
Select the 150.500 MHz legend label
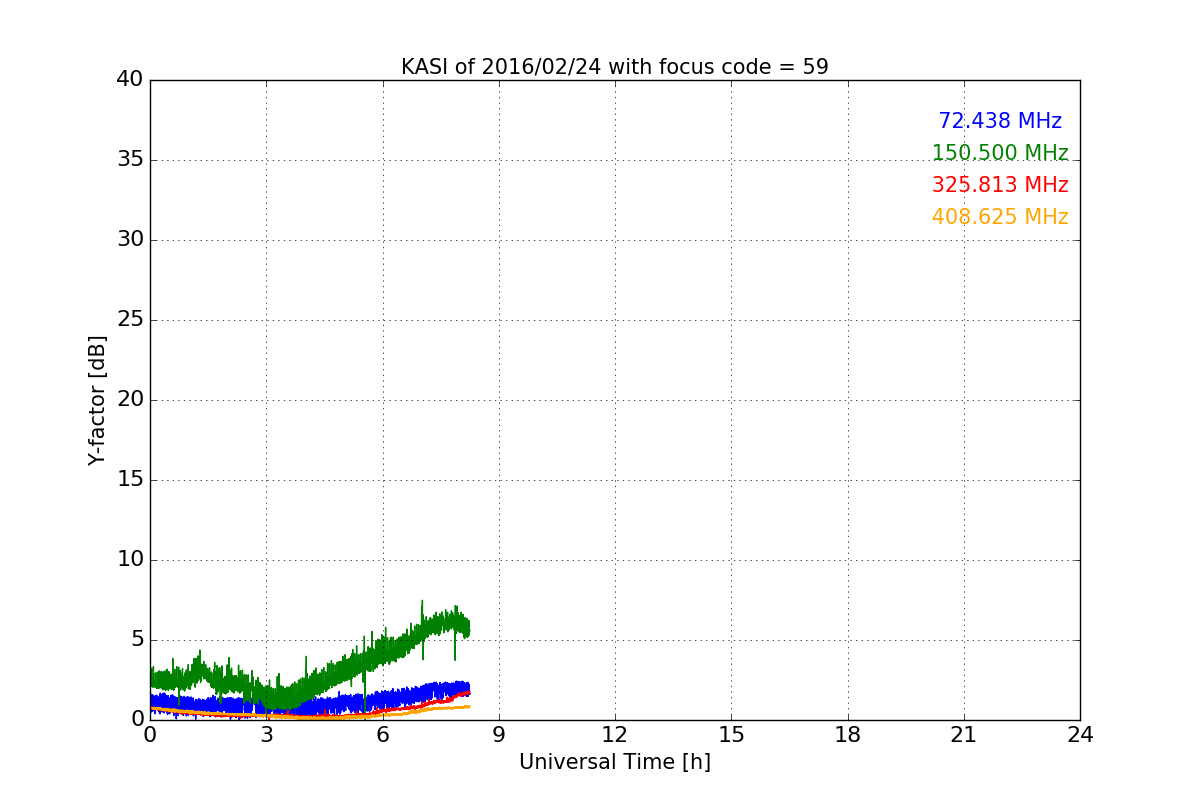tap(1000, 153)
